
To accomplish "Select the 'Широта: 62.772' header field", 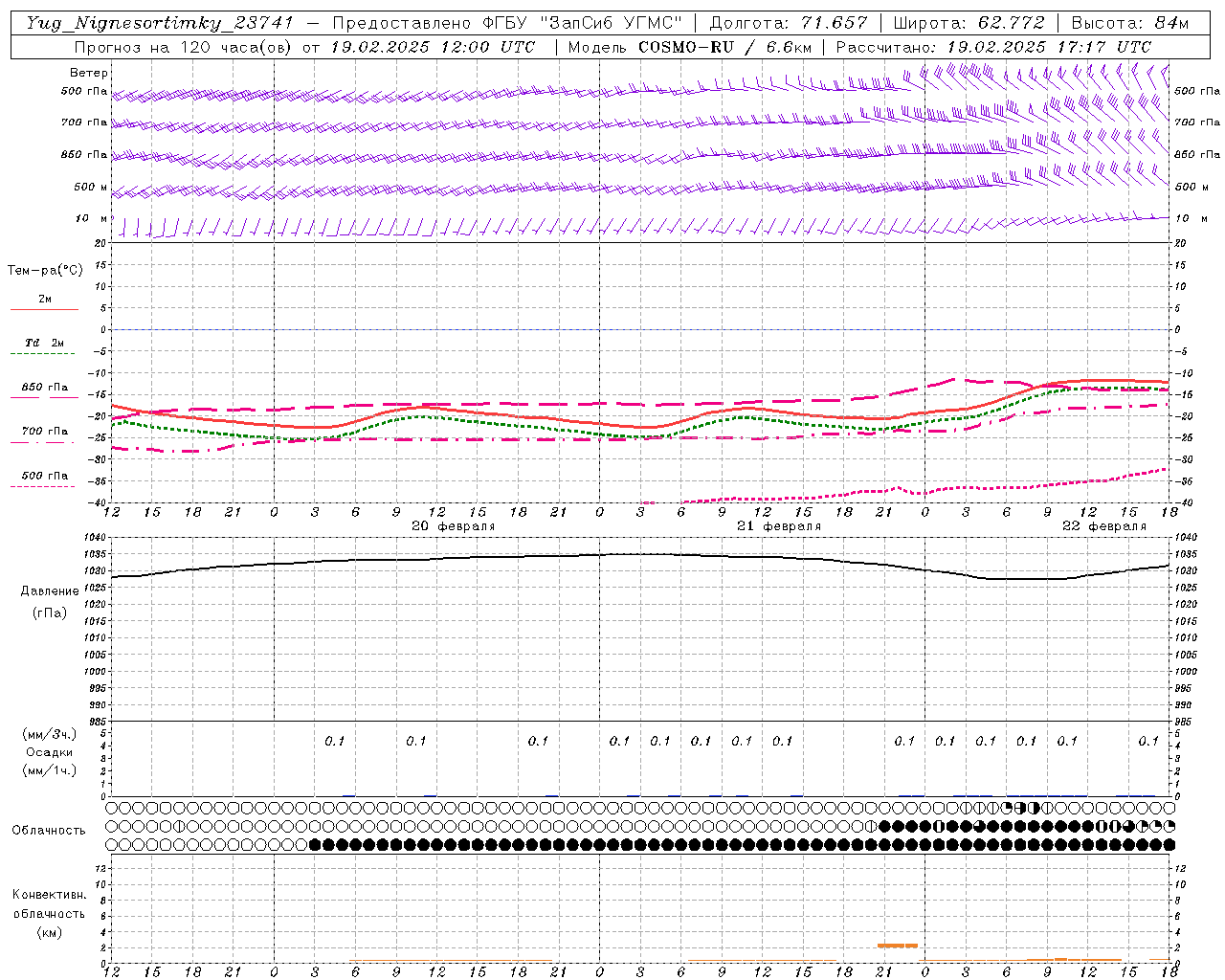I will (969, 23).
